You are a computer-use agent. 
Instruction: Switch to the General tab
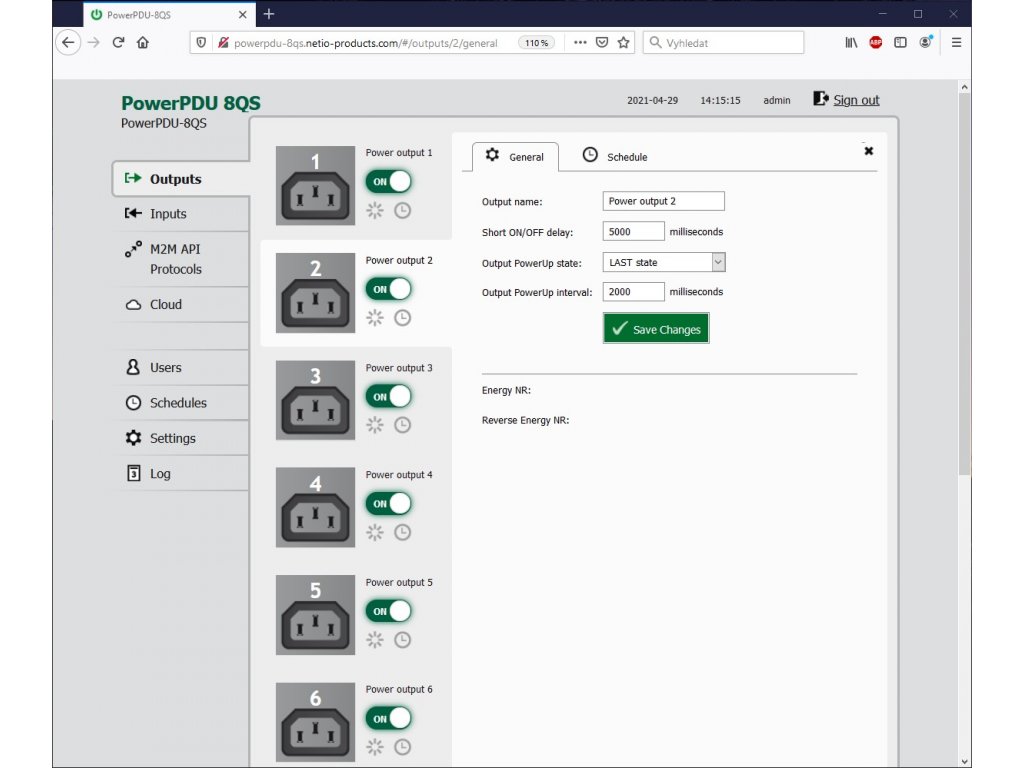pyautogui.click(x=515, y=157)
